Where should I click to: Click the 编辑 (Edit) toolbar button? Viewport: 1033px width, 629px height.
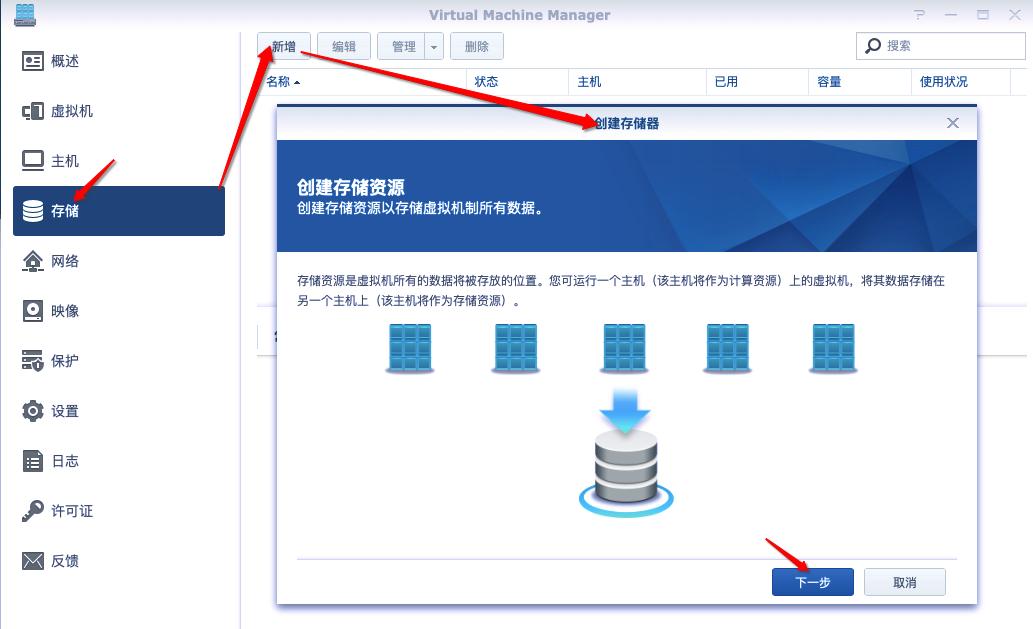(345, 46)
